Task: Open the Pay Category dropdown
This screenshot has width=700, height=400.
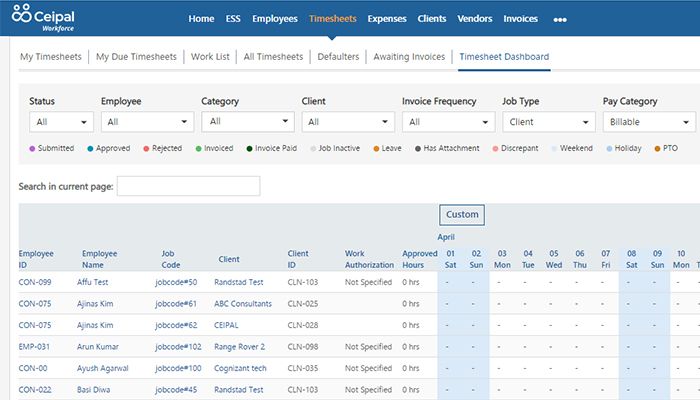Action: pyautogui.click(x=648, y=122)
